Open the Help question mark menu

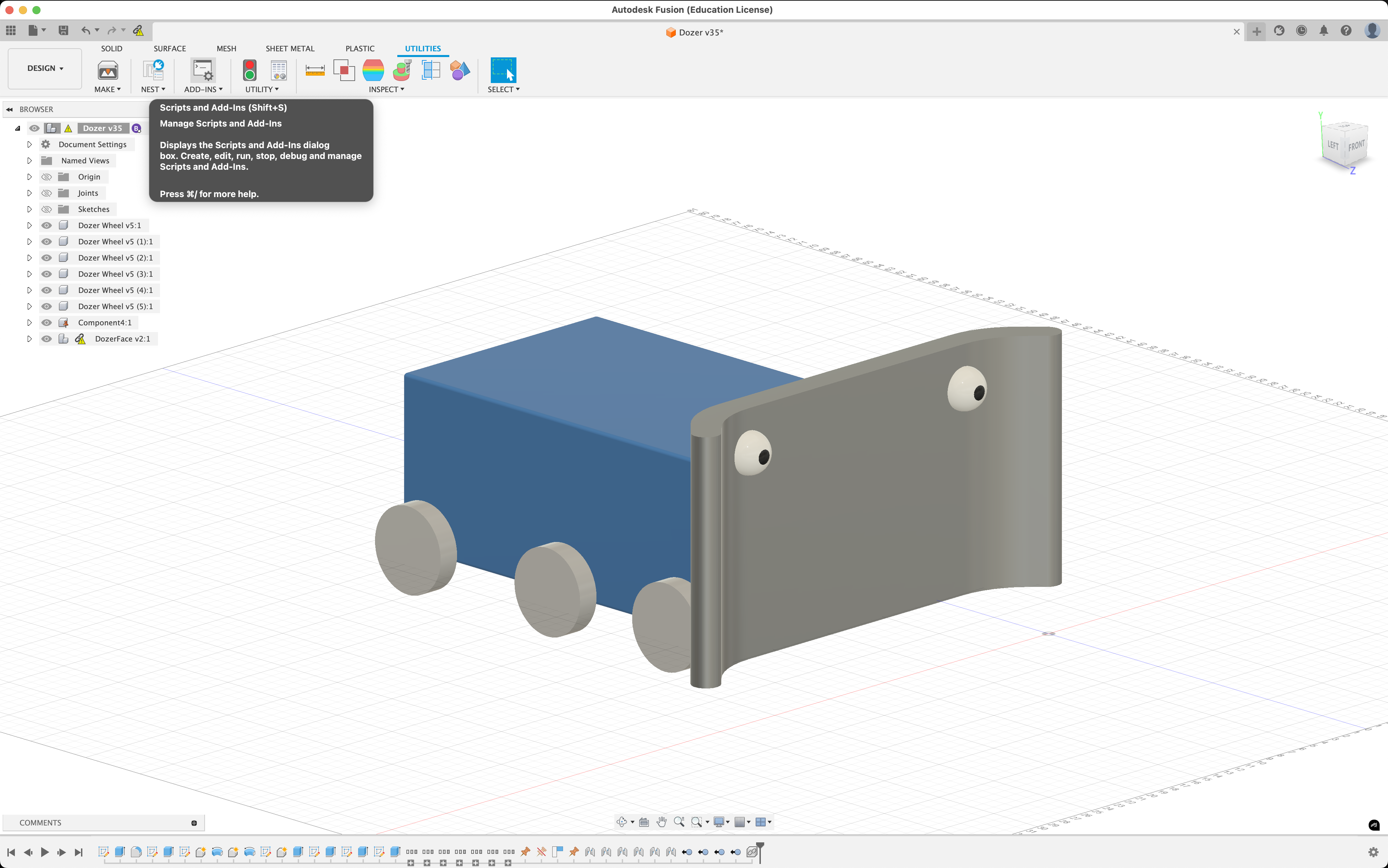1346,31
